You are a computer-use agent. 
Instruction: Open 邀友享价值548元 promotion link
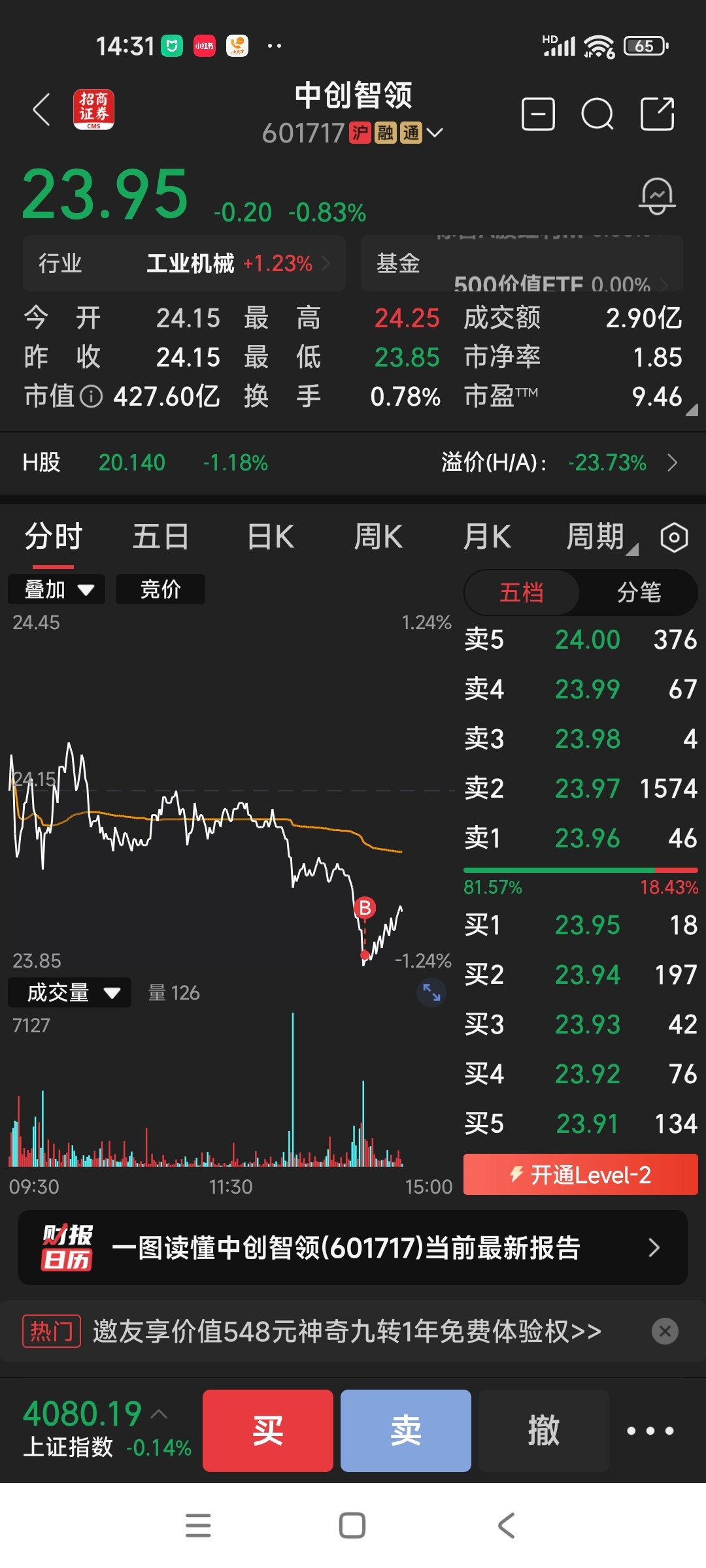coord(347,1331)
